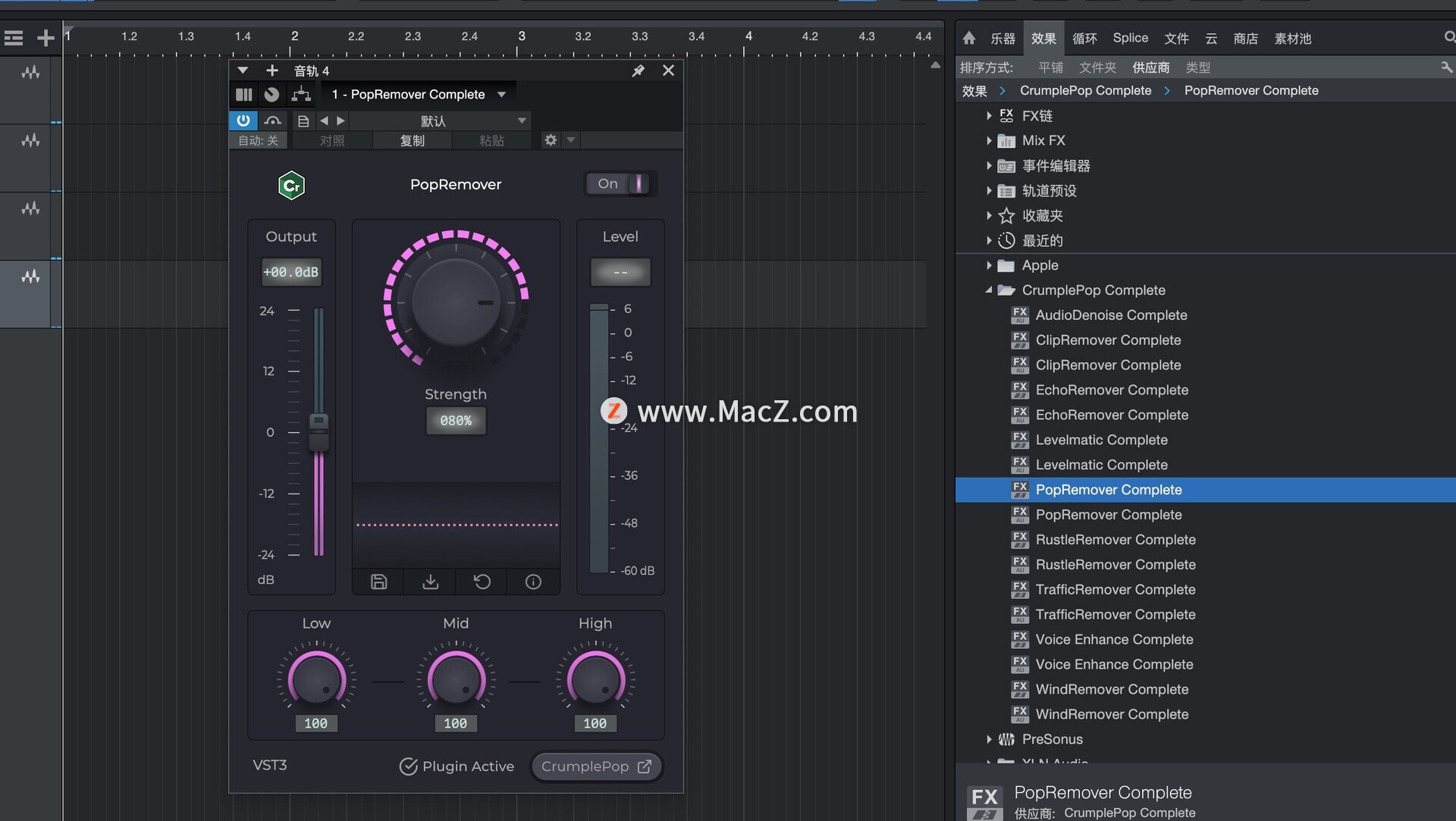The width and height of the screenshot is (1456, 821).
Task: Click CrumplePop Complete breadcrumb
Action: click(1085, 90)
